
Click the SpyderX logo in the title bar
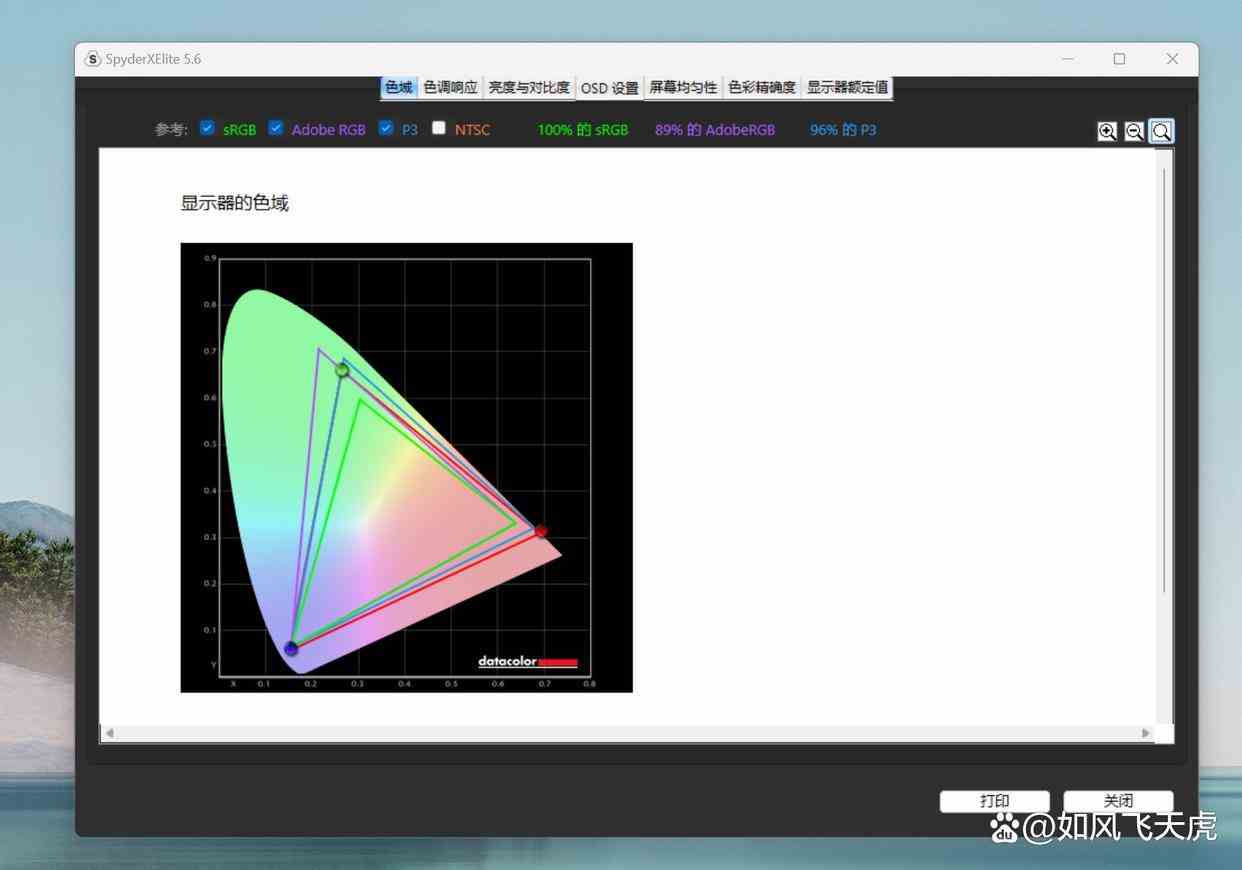point(93,59)
